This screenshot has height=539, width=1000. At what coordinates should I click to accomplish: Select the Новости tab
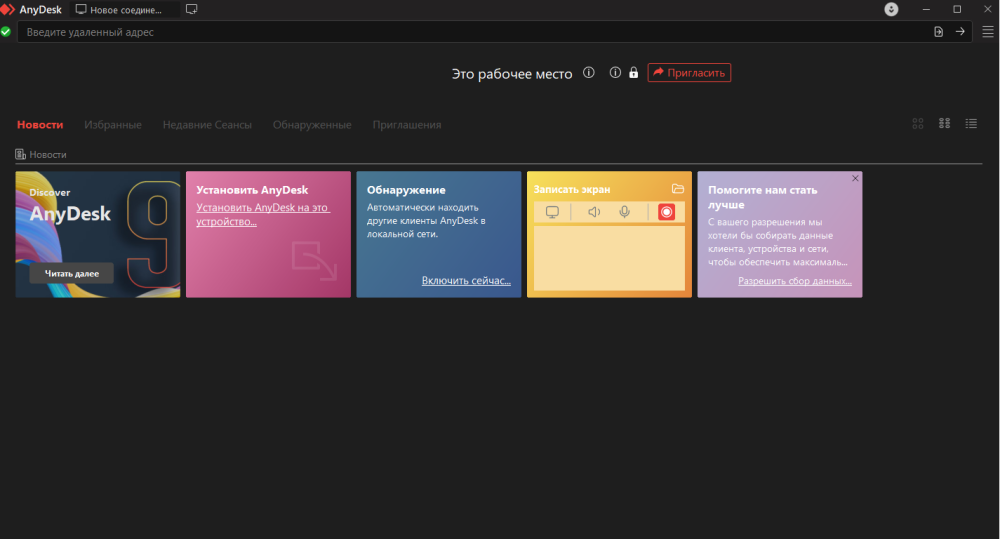click(x=40, y=125)
